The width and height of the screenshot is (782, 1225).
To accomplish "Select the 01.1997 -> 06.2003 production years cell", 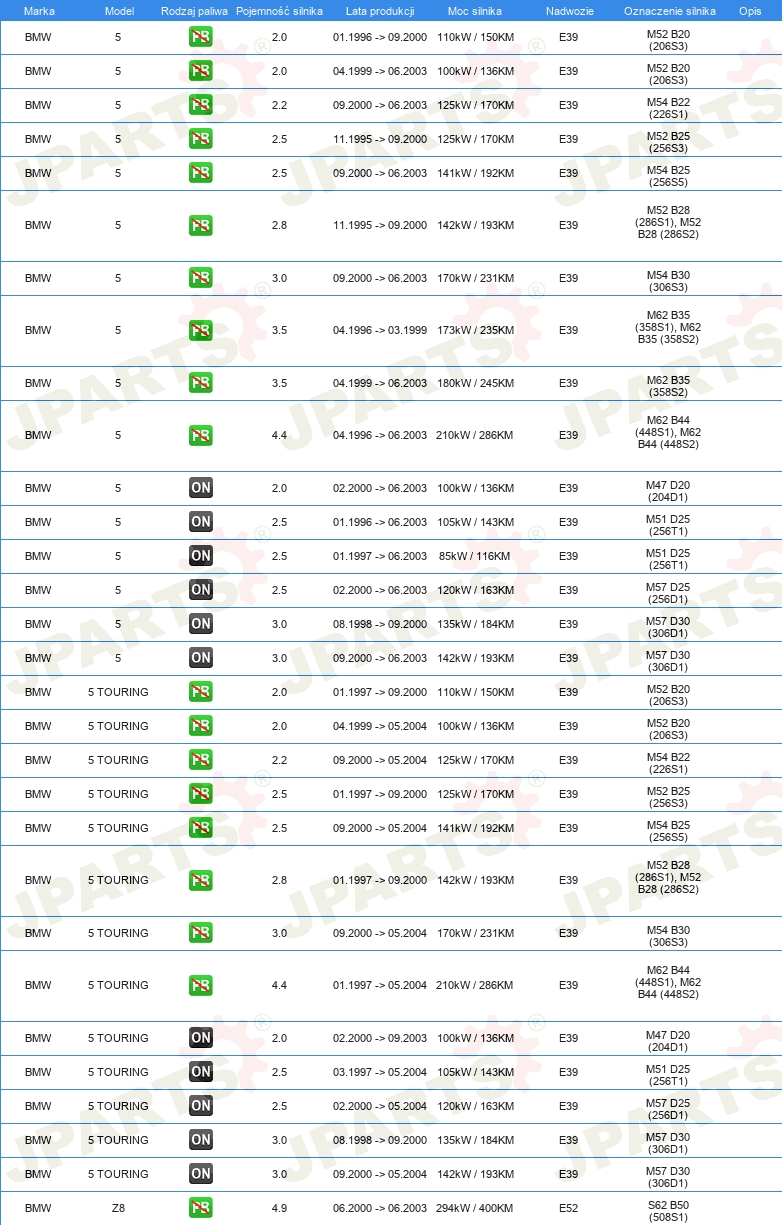I will 380,556.
